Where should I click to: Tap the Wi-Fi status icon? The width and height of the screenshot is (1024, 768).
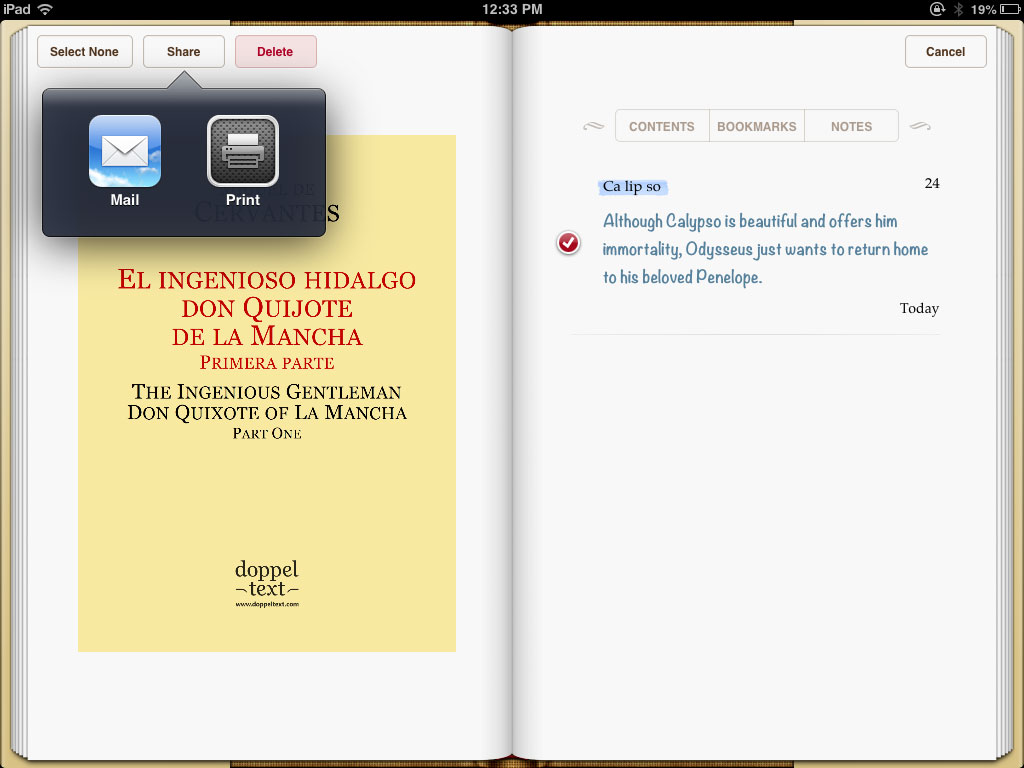coord(45,9)
